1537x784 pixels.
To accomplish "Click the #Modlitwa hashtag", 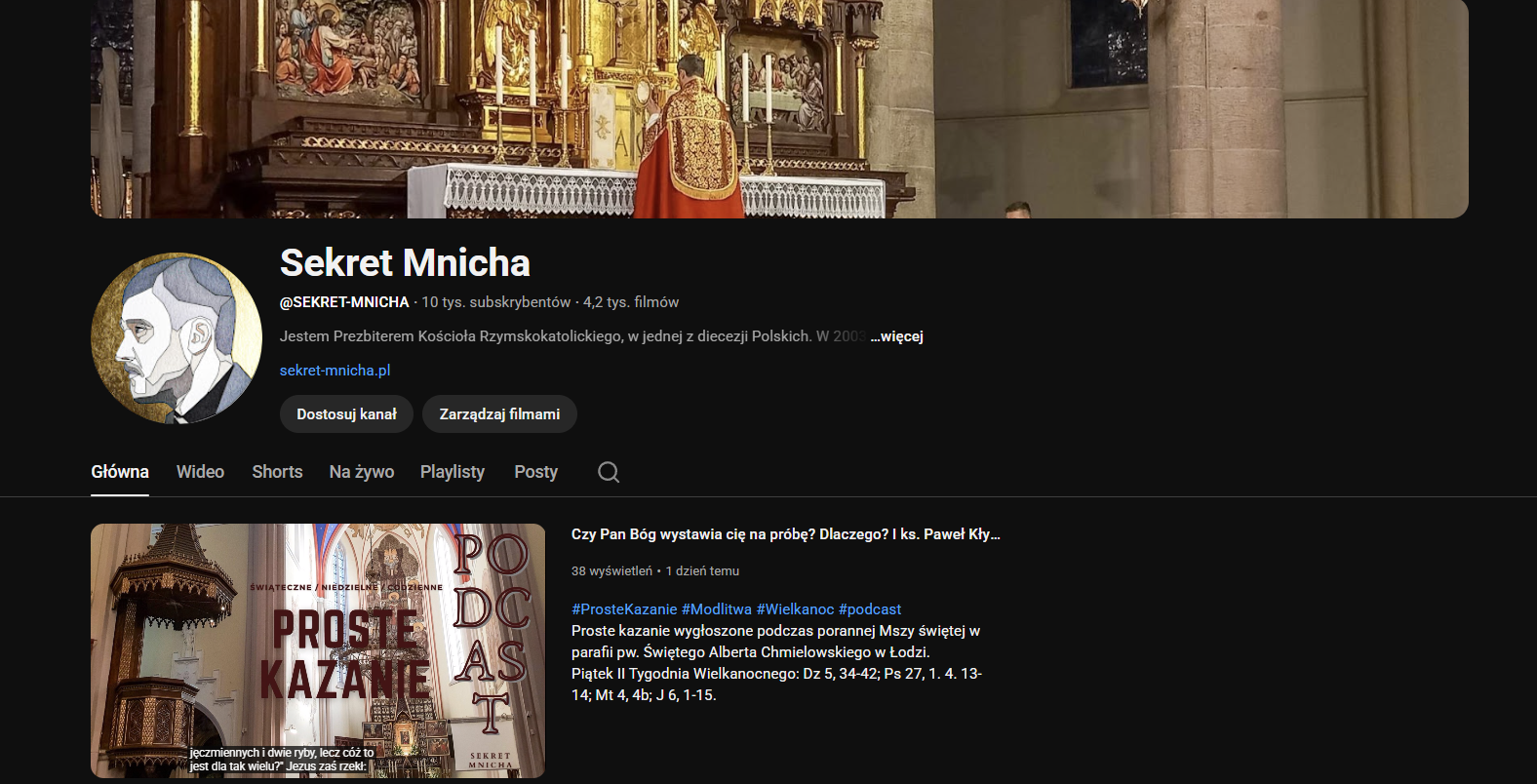I will pos(716,609).
